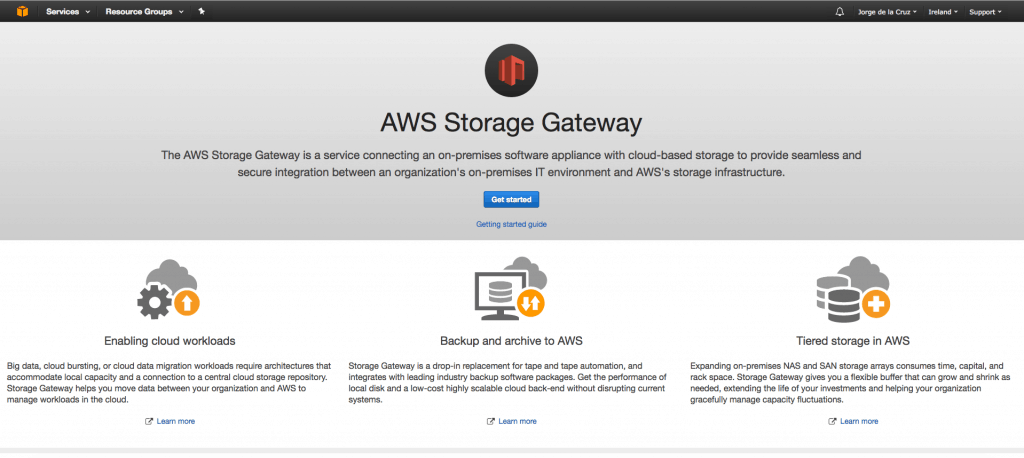
Task: Click external link icon under Enabling cloud workloads
Action: [149, 421]
